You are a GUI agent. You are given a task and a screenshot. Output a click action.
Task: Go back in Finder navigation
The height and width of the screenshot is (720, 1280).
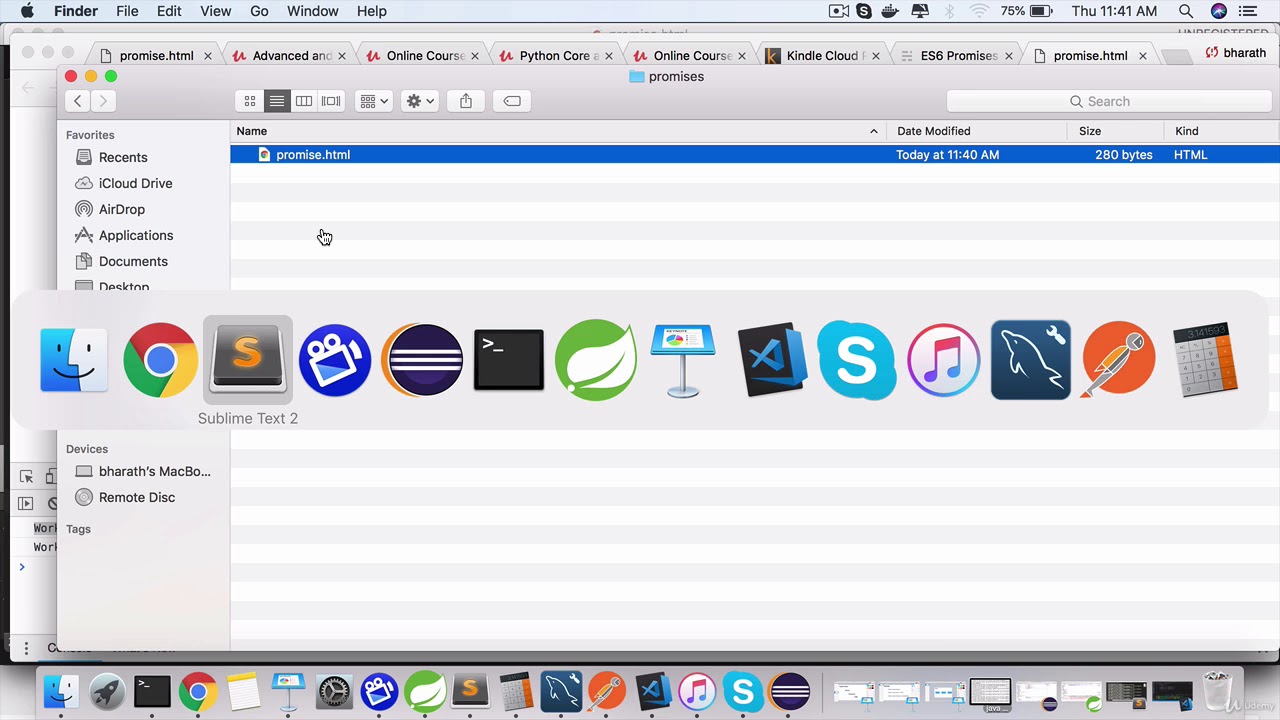coord(78,101)
